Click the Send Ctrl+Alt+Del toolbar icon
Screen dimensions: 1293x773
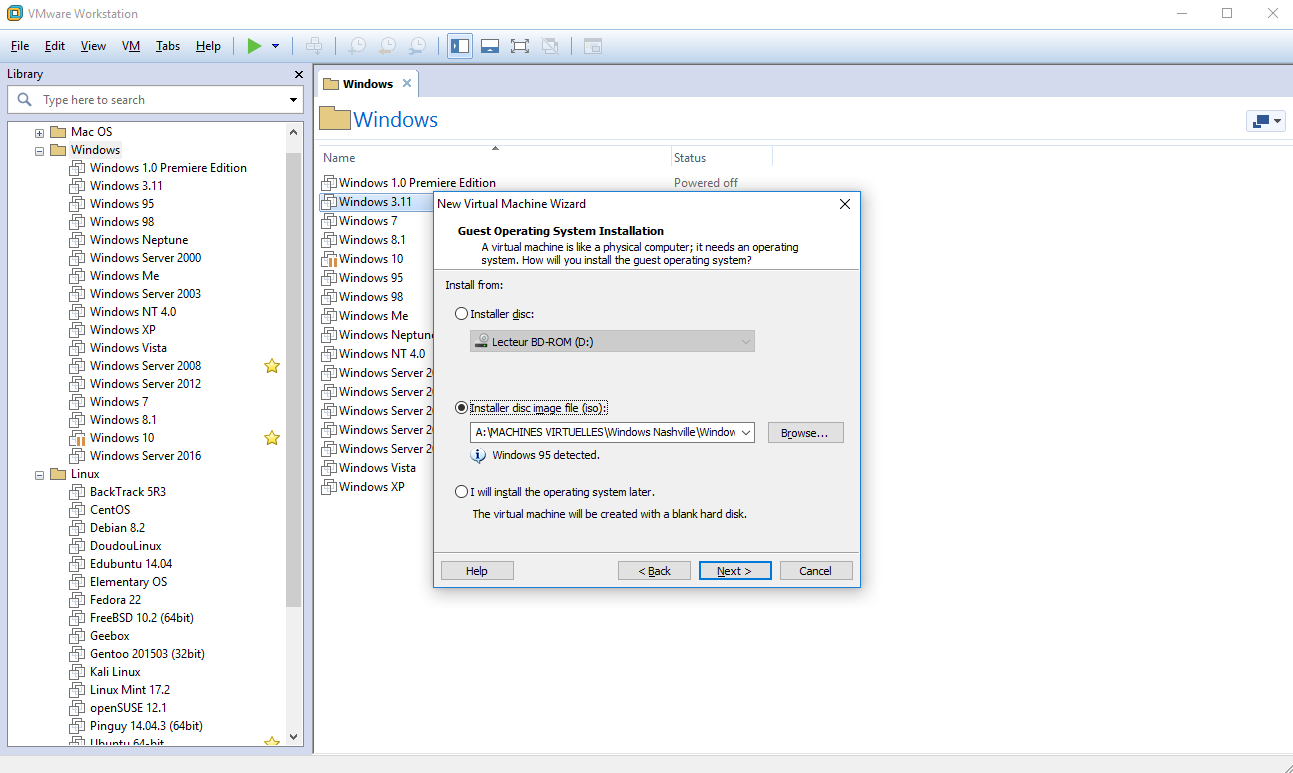pyautogui.click(x=314, y=46)
